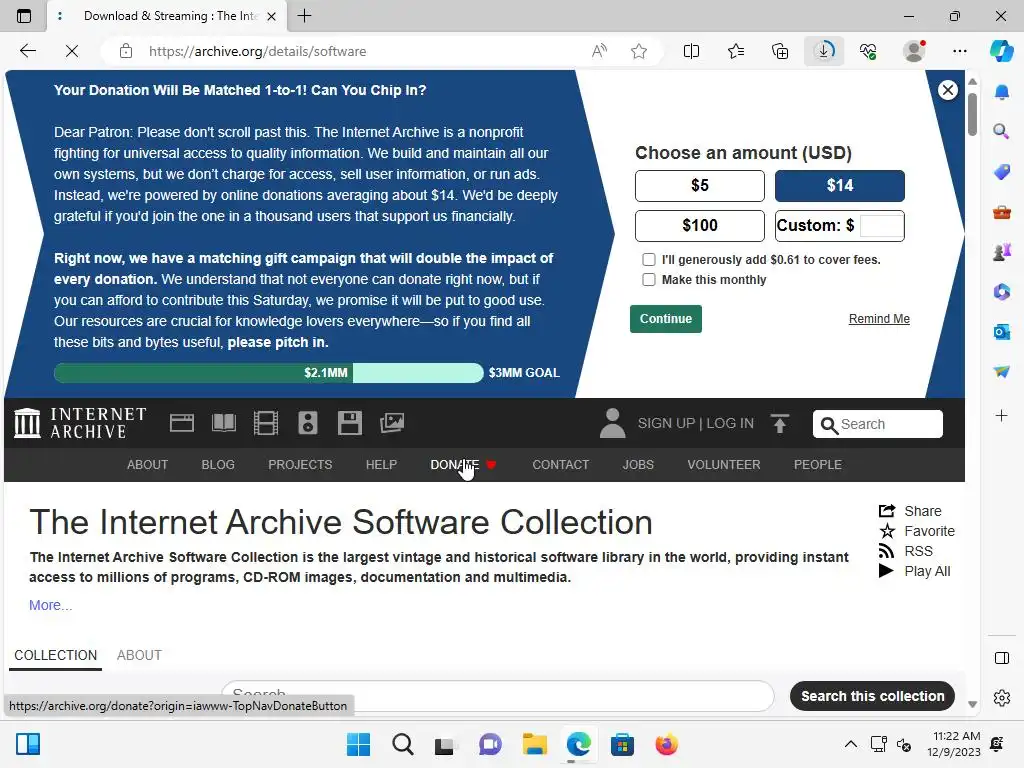Stop loading the page
The width and height of the screenshot is (1024, 768).
coord(72,51)
